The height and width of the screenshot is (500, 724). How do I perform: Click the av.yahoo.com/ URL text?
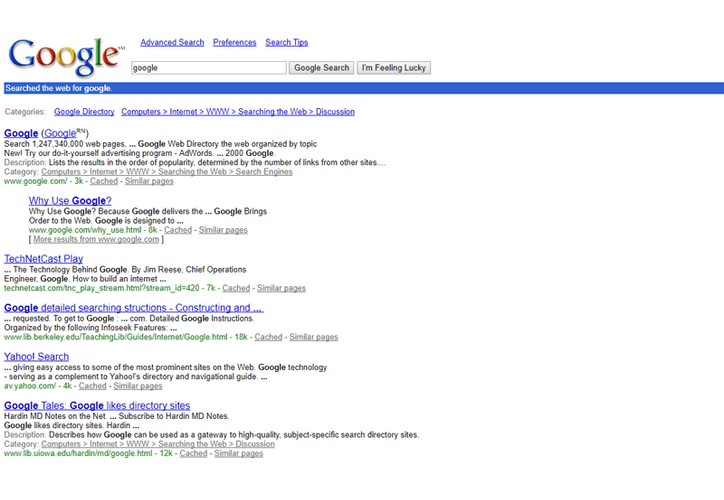[x=30, y=386]
